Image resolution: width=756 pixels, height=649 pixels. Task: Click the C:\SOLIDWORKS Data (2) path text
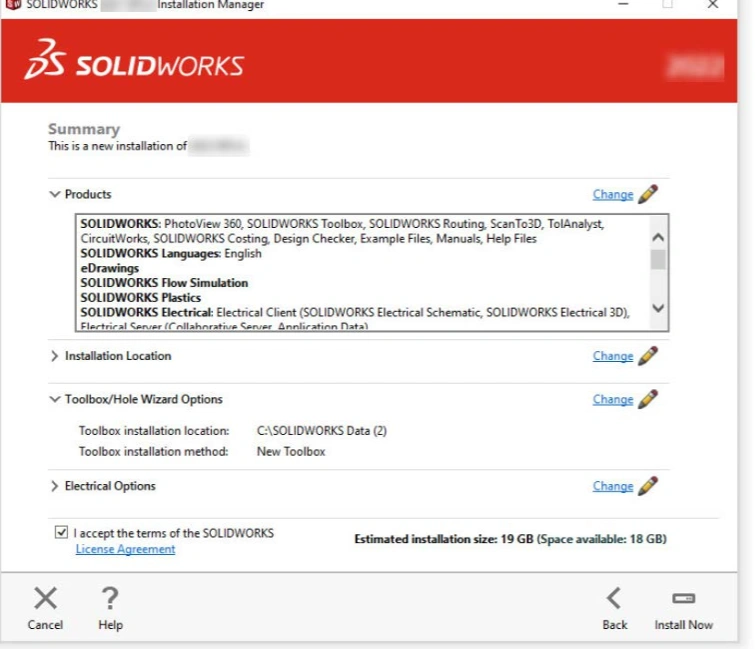[x=322, y=431]
